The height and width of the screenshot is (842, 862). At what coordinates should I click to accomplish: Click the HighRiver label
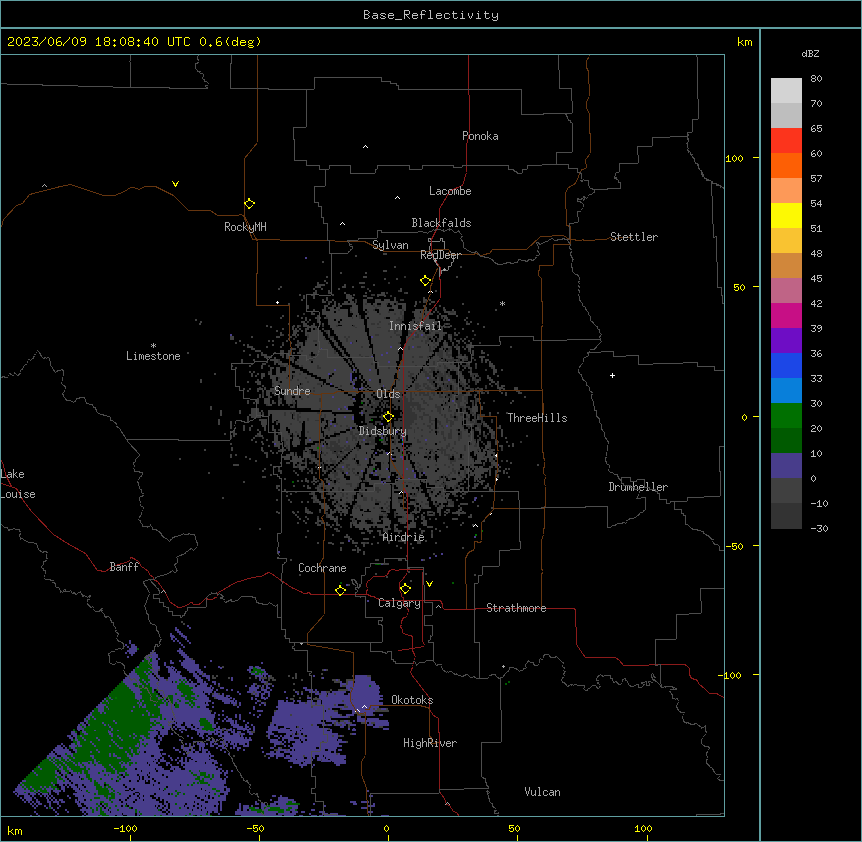click(430, 743)
